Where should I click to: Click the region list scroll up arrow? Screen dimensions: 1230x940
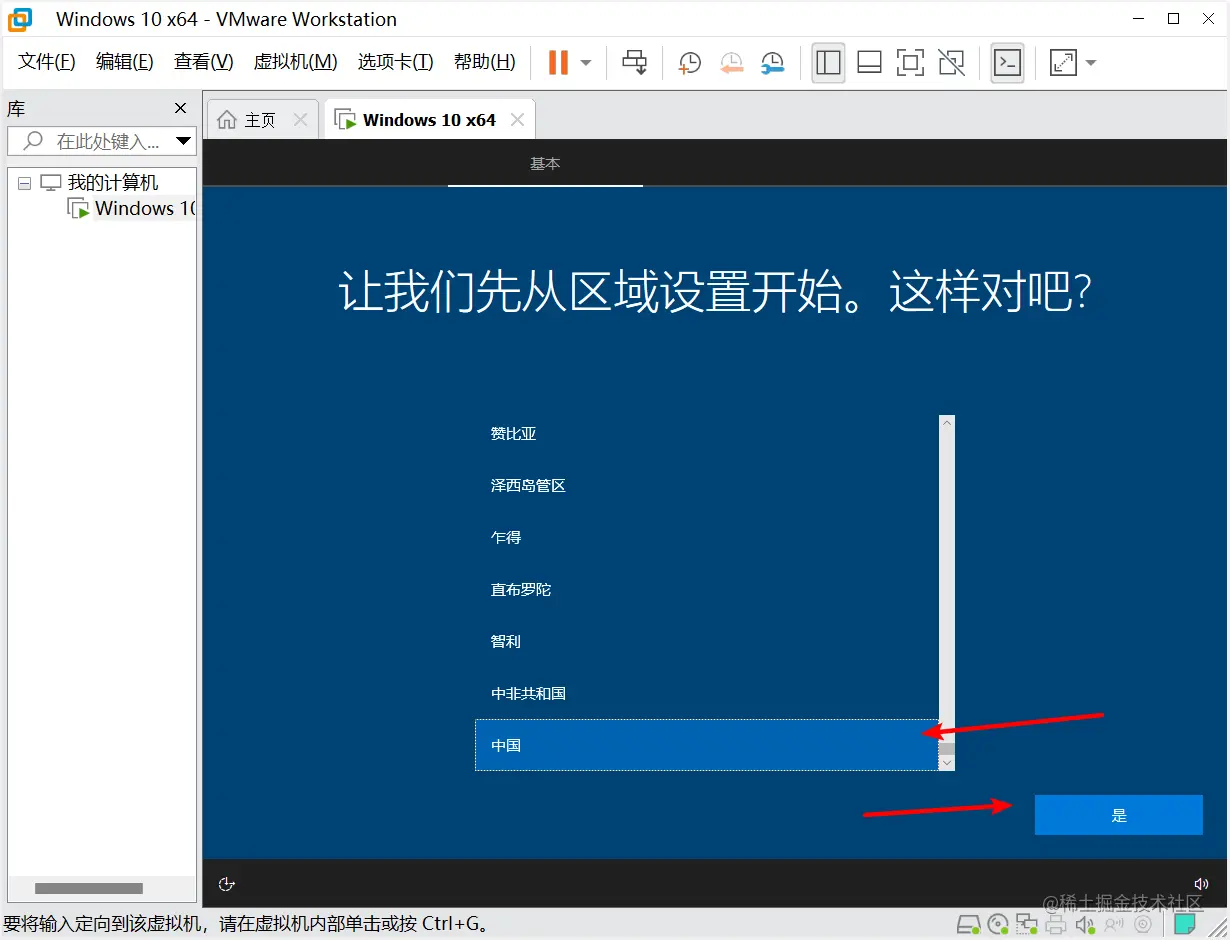[x=947, y=423]
